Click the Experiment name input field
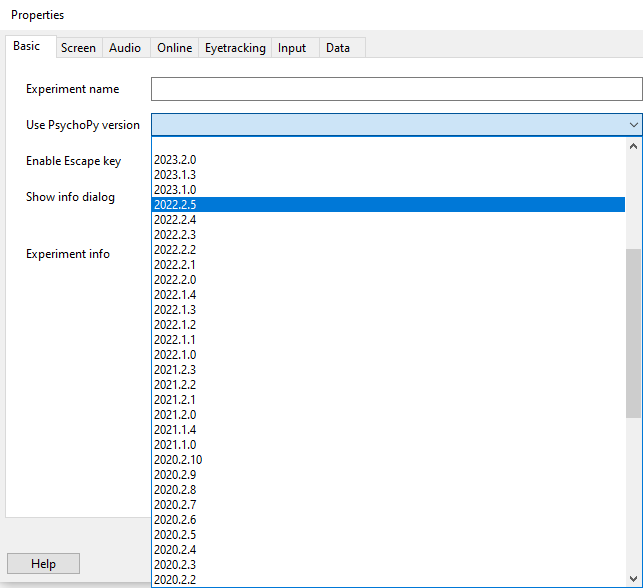The width and height of the screenshot is (643, 588). (397, 89)
